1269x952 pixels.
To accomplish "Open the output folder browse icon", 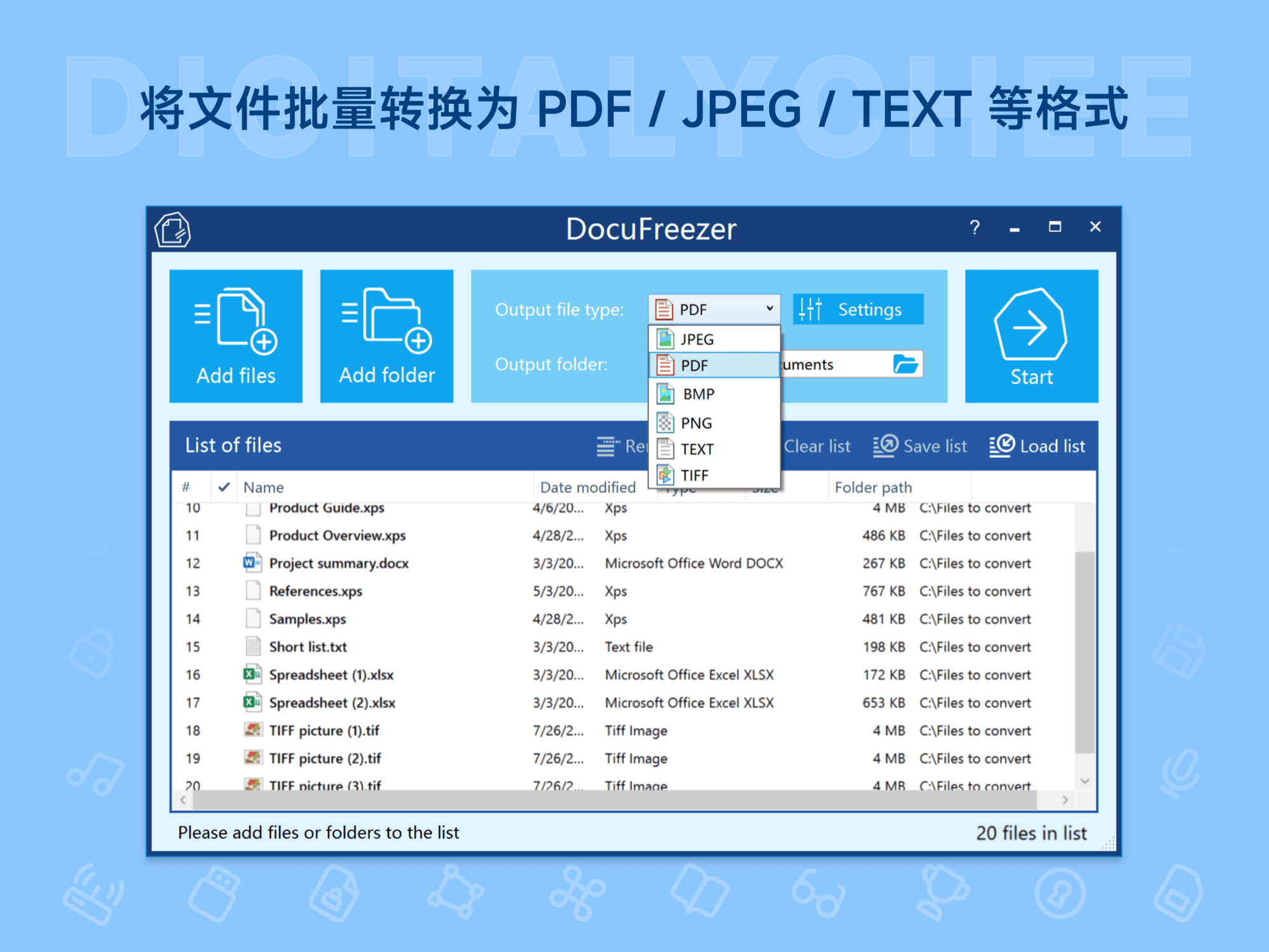I will [x=906, y=363].
